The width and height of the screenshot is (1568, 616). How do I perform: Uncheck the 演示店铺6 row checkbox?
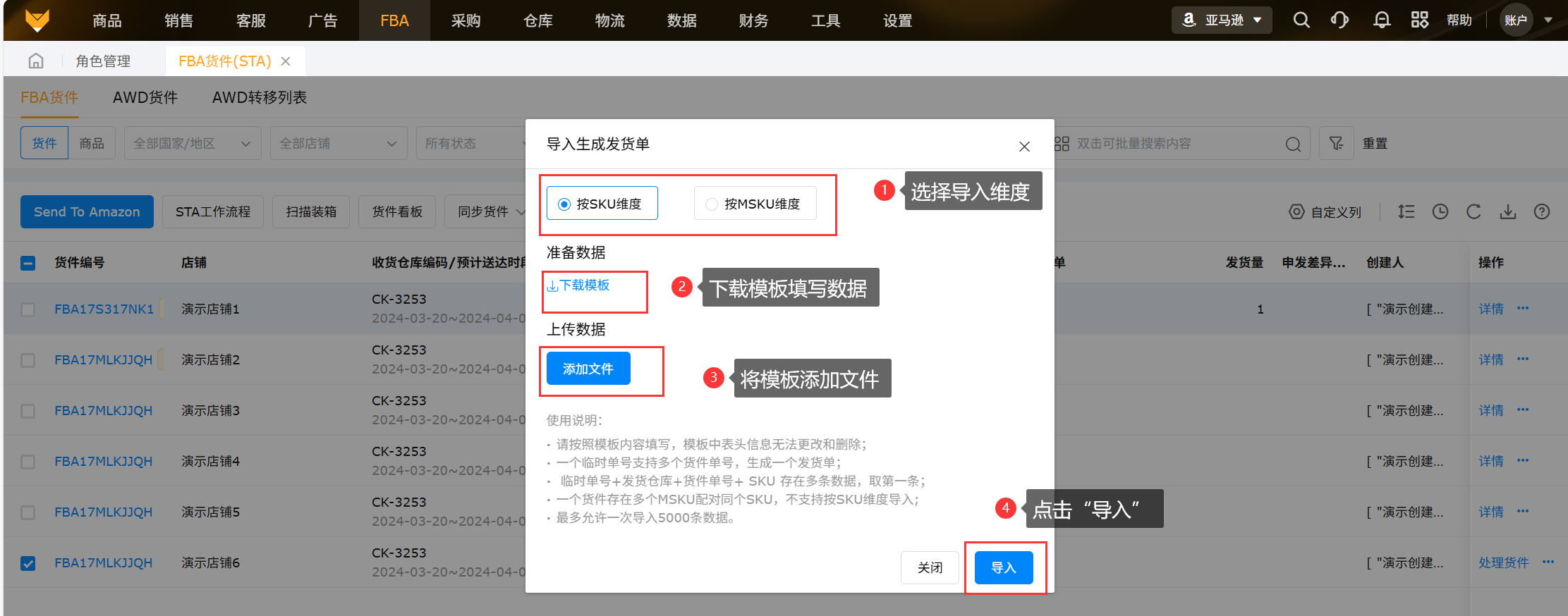coord(28,563)
